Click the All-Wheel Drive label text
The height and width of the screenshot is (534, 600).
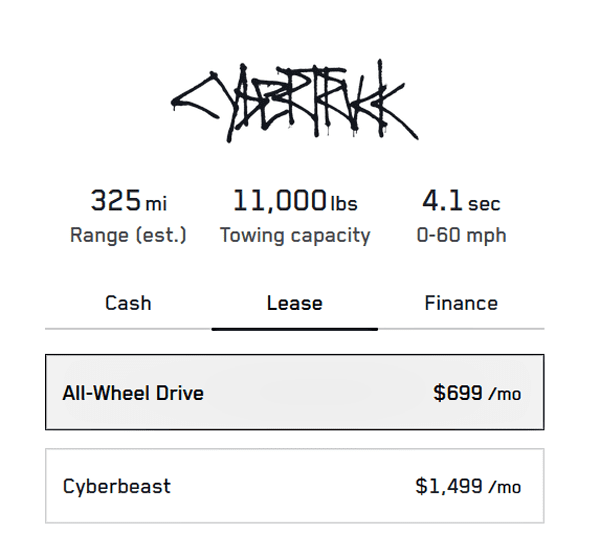coord(133,393)
